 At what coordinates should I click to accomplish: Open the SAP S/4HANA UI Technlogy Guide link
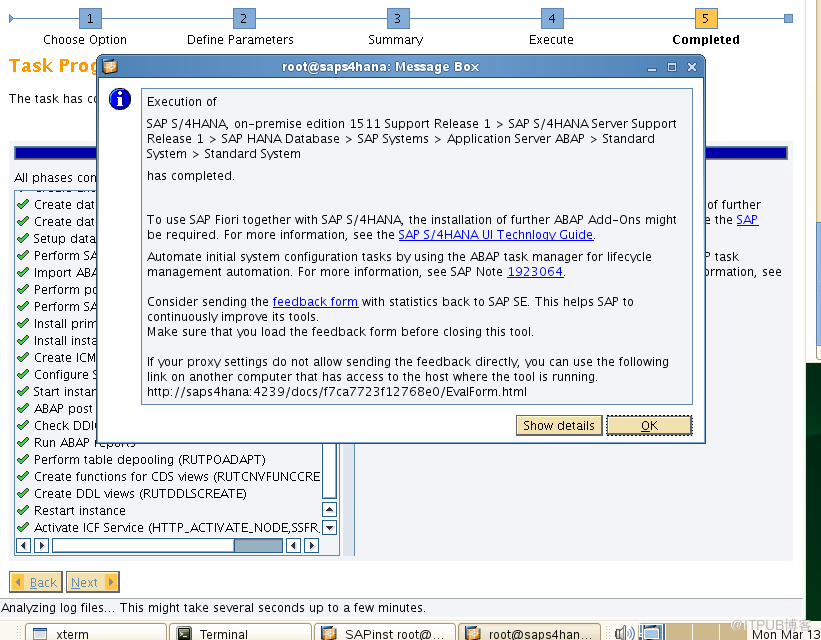495,235
